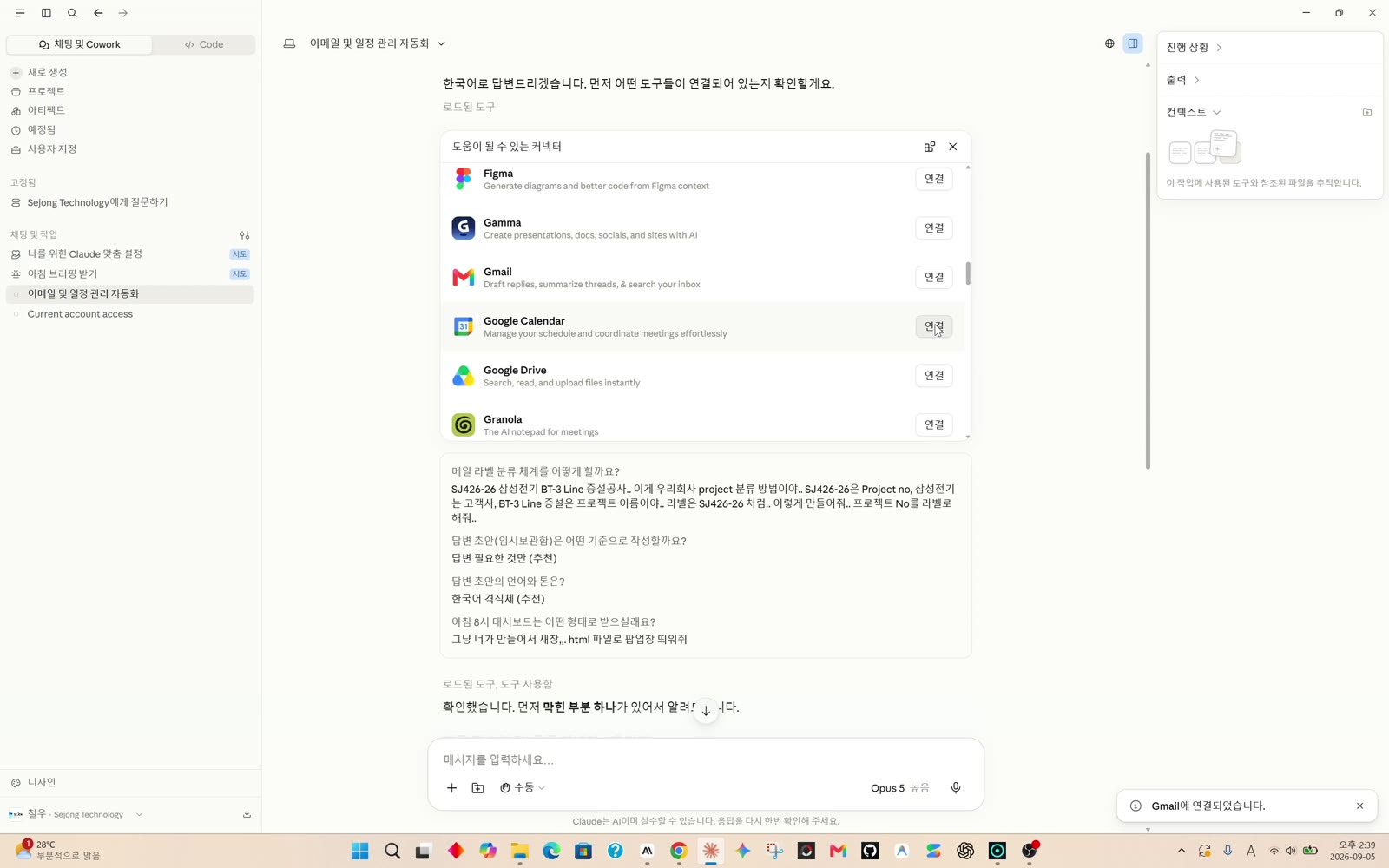Open the connector directory grid icon
Screen dimensions: 1389x868
click(x=930, y=147)
